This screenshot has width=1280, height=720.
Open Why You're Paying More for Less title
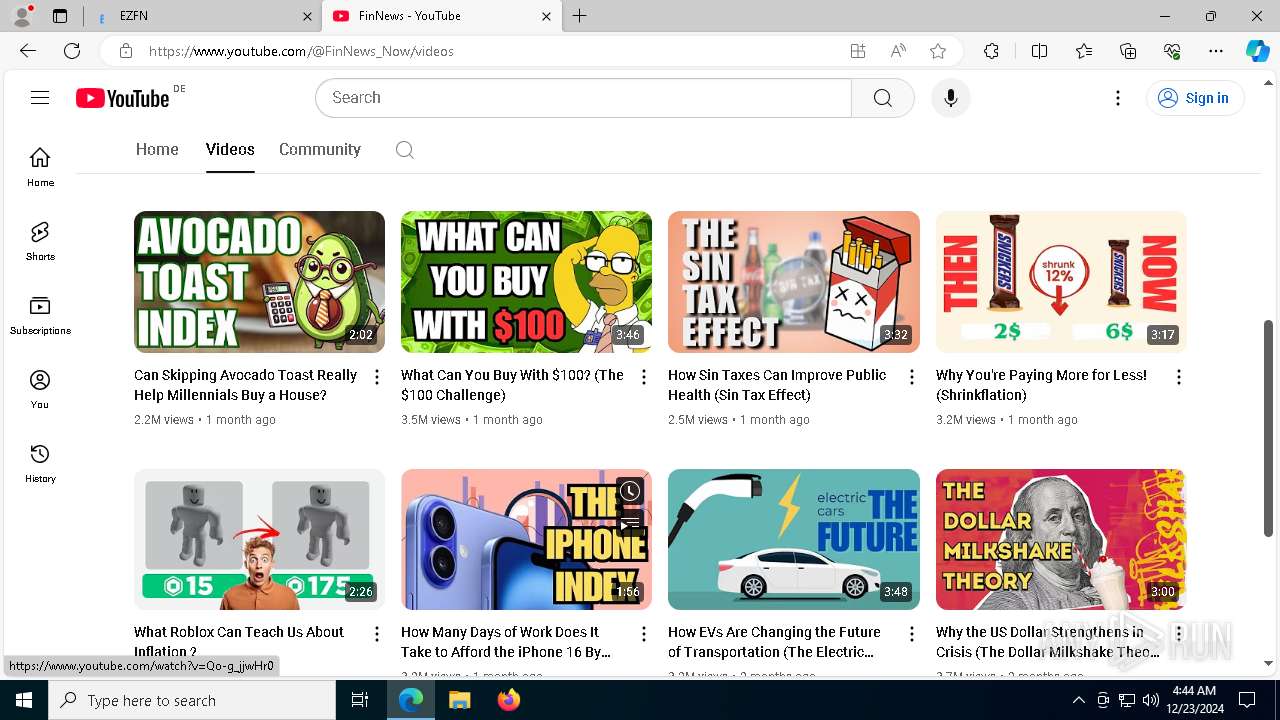point(1041,385)
